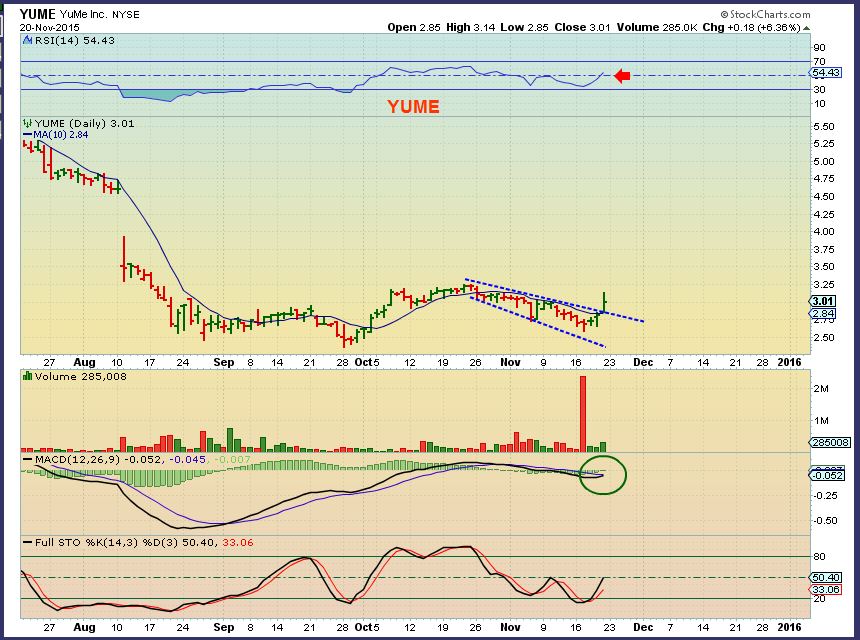
Task: Click the Volume 285.0K header value
Action: 657,27
